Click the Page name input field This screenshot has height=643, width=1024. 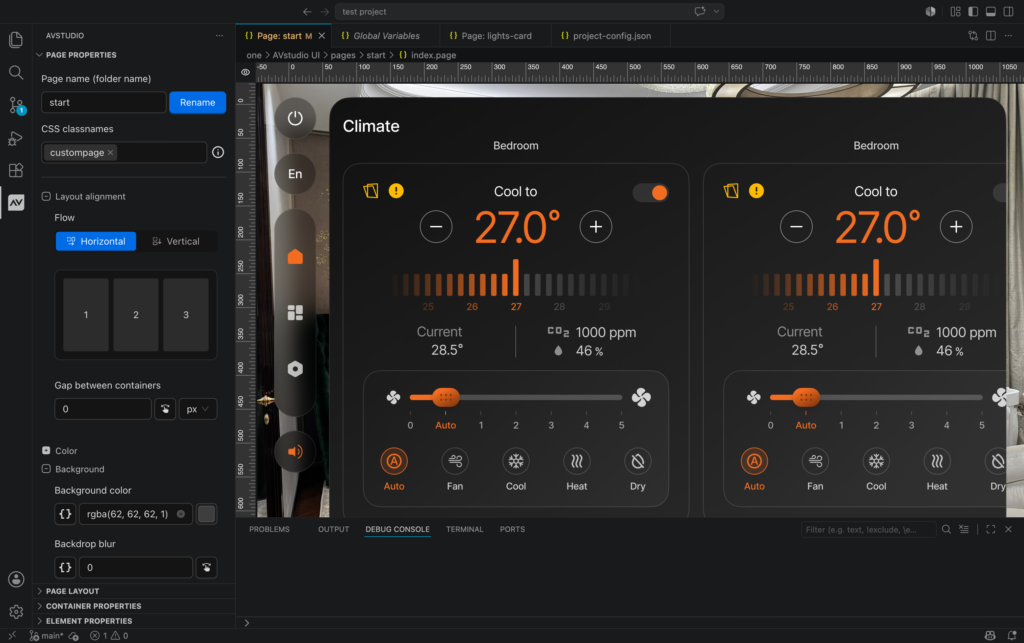103,102
